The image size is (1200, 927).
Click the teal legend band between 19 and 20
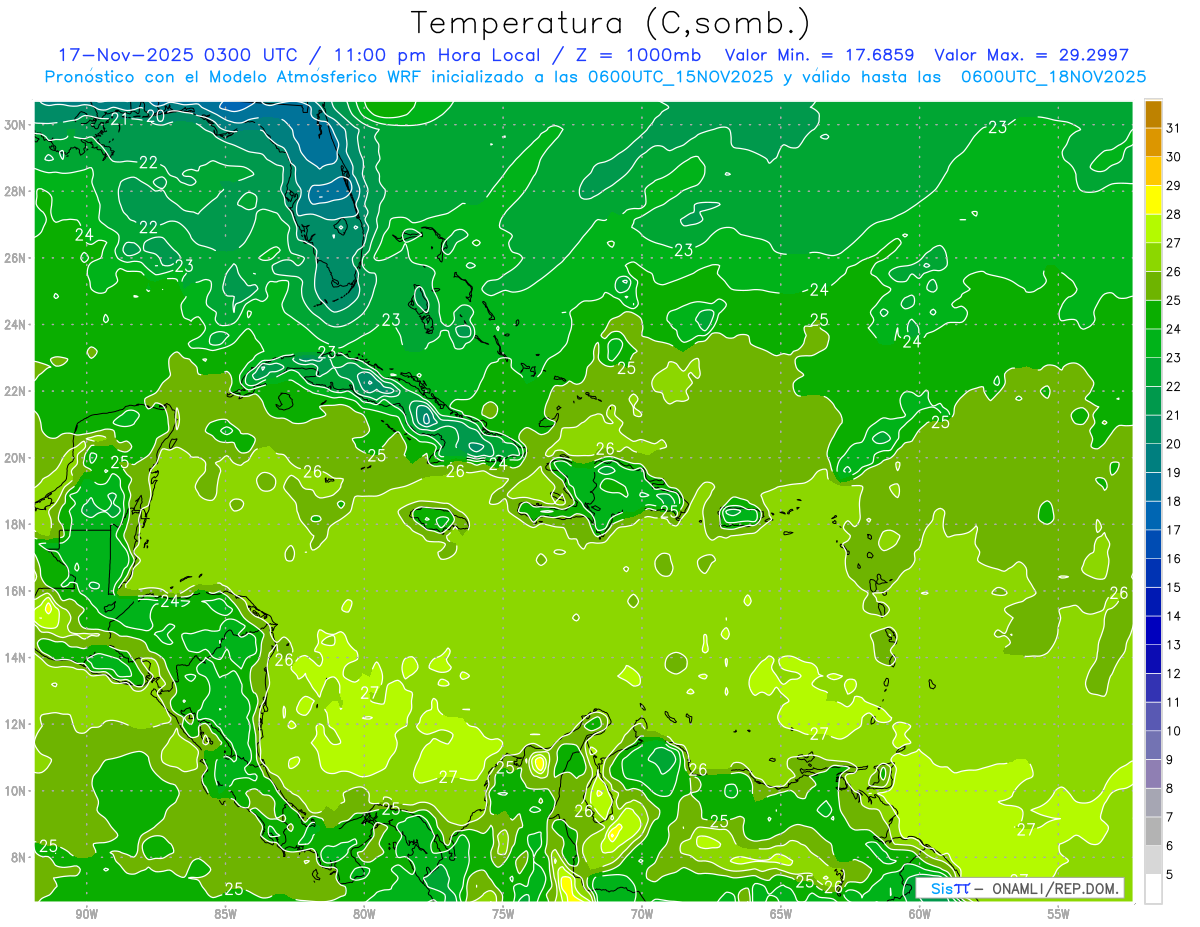click(1153, 458)
